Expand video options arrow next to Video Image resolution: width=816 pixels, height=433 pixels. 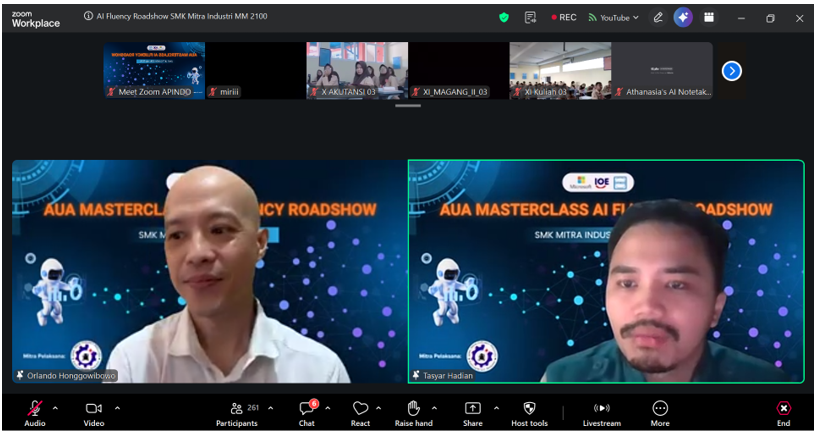[117, 409]
